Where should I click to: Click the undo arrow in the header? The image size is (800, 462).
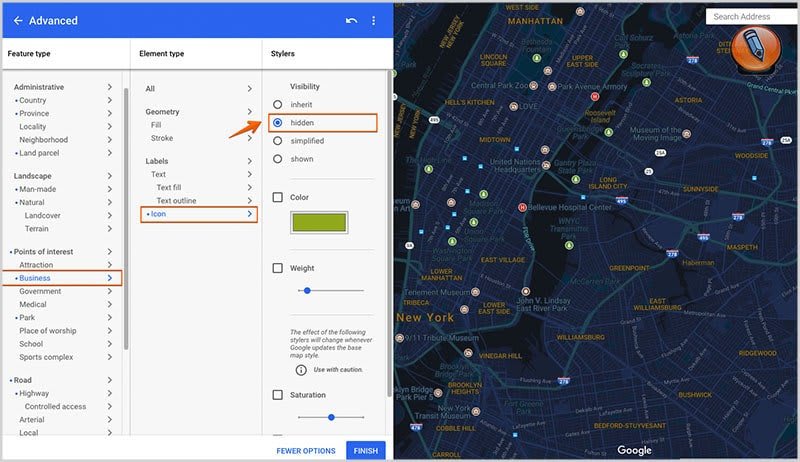[351, 20]
